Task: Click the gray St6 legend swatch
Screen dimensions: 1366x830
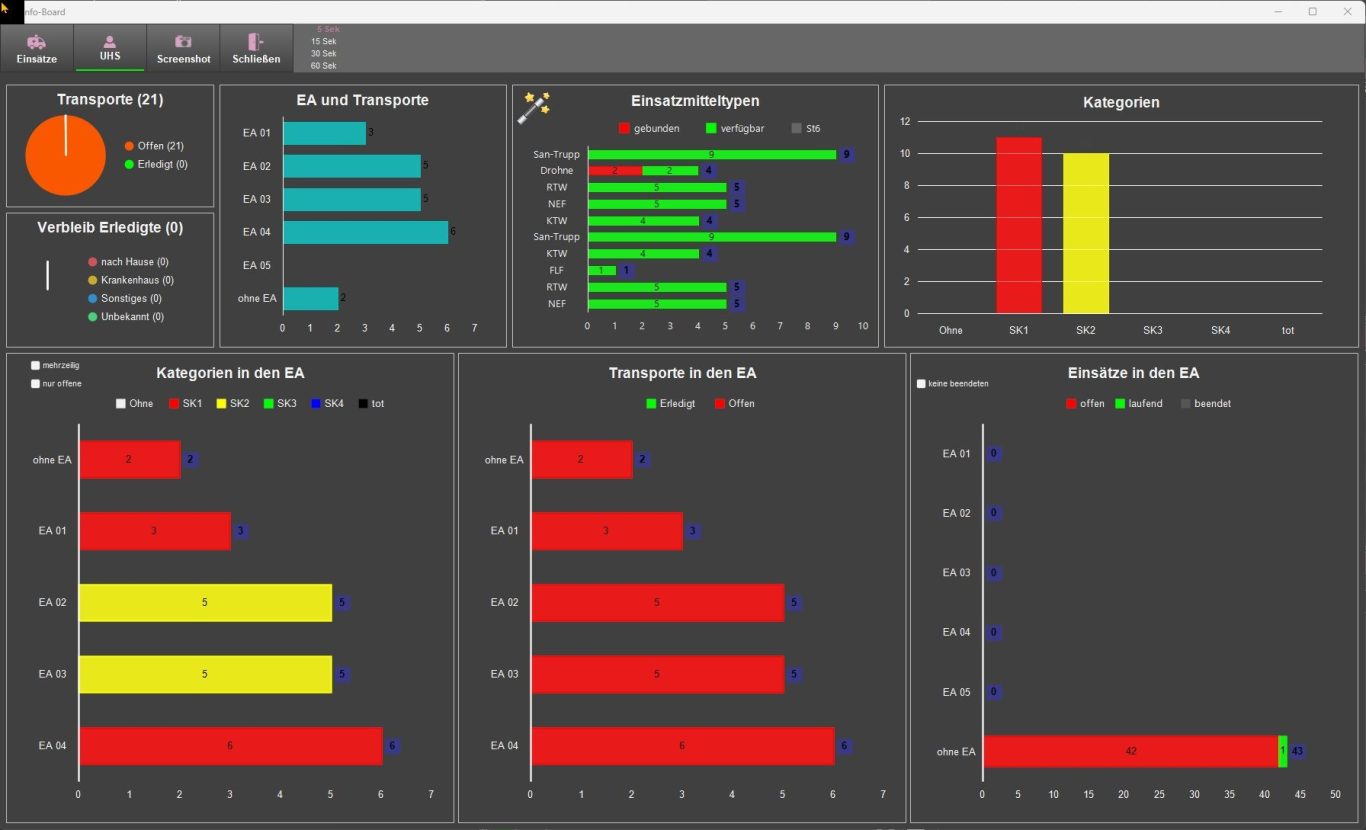Action: coord(797,129)
